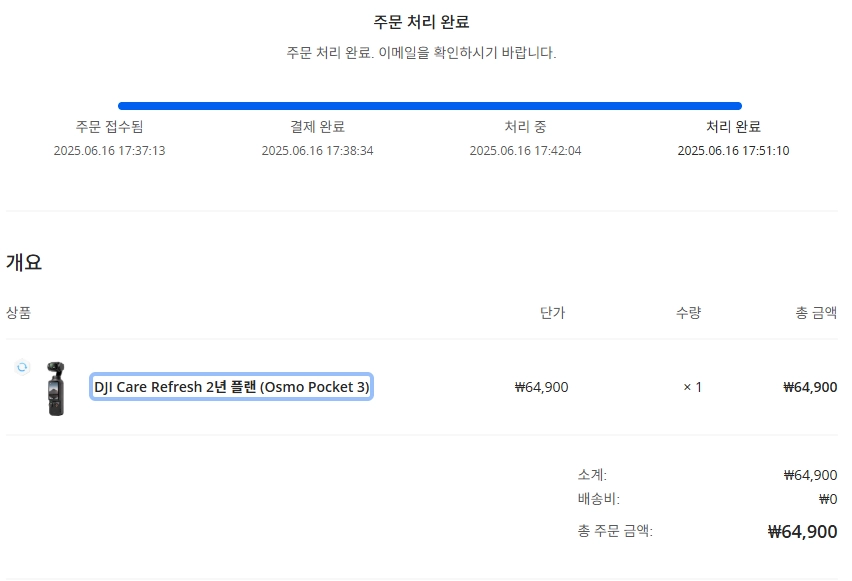Click the 상품 column header
The width and height of the screenshot is (852, 581).
[18, 313]
